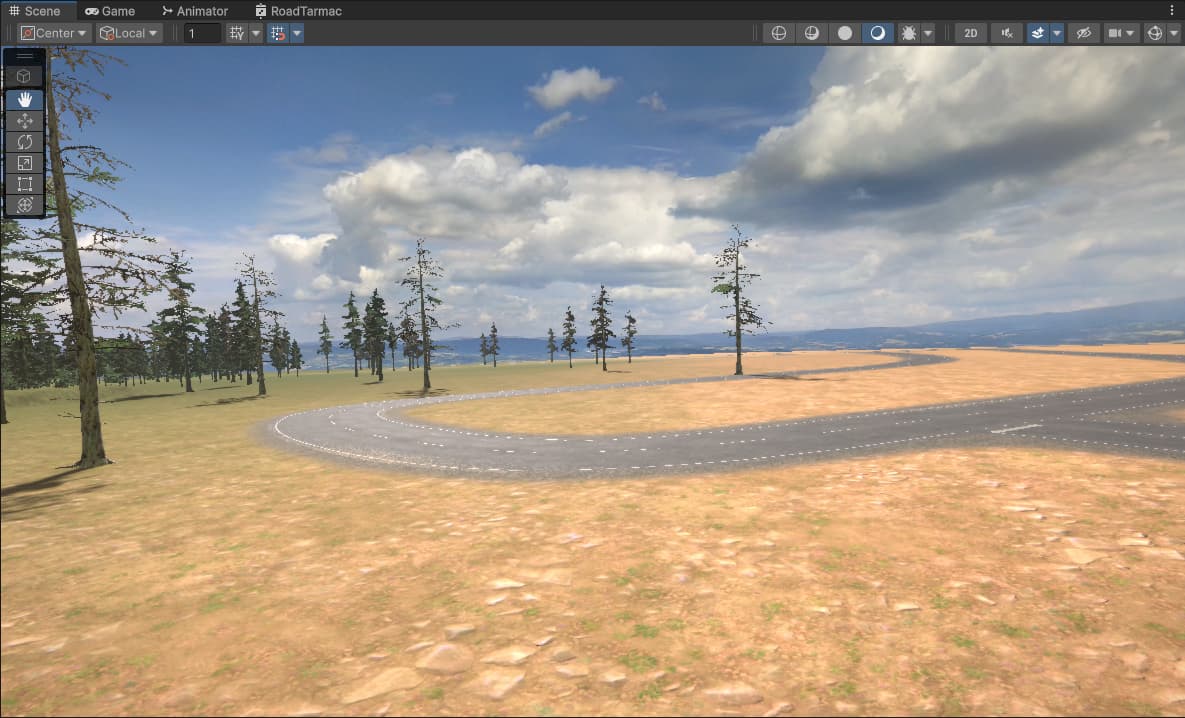This screenshot has width=1185, height=718.
Task: Open the Animator tab
Action: click(x=195, y=11)
